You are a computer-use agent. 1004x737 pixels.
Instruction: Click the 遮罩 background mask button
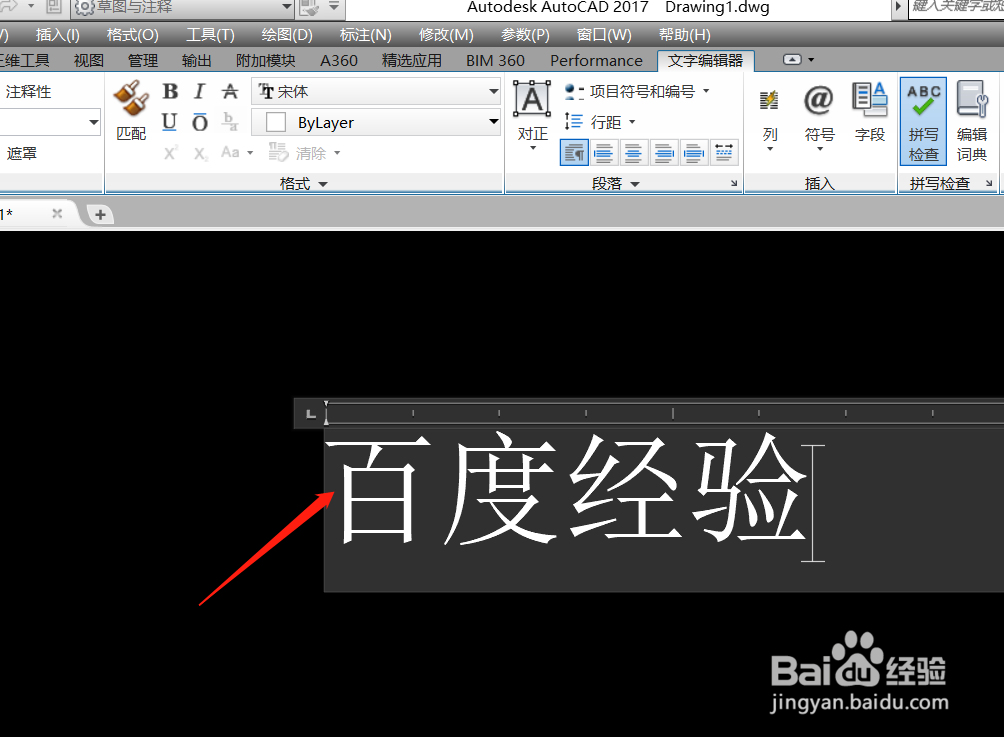[x=21, y=154]
